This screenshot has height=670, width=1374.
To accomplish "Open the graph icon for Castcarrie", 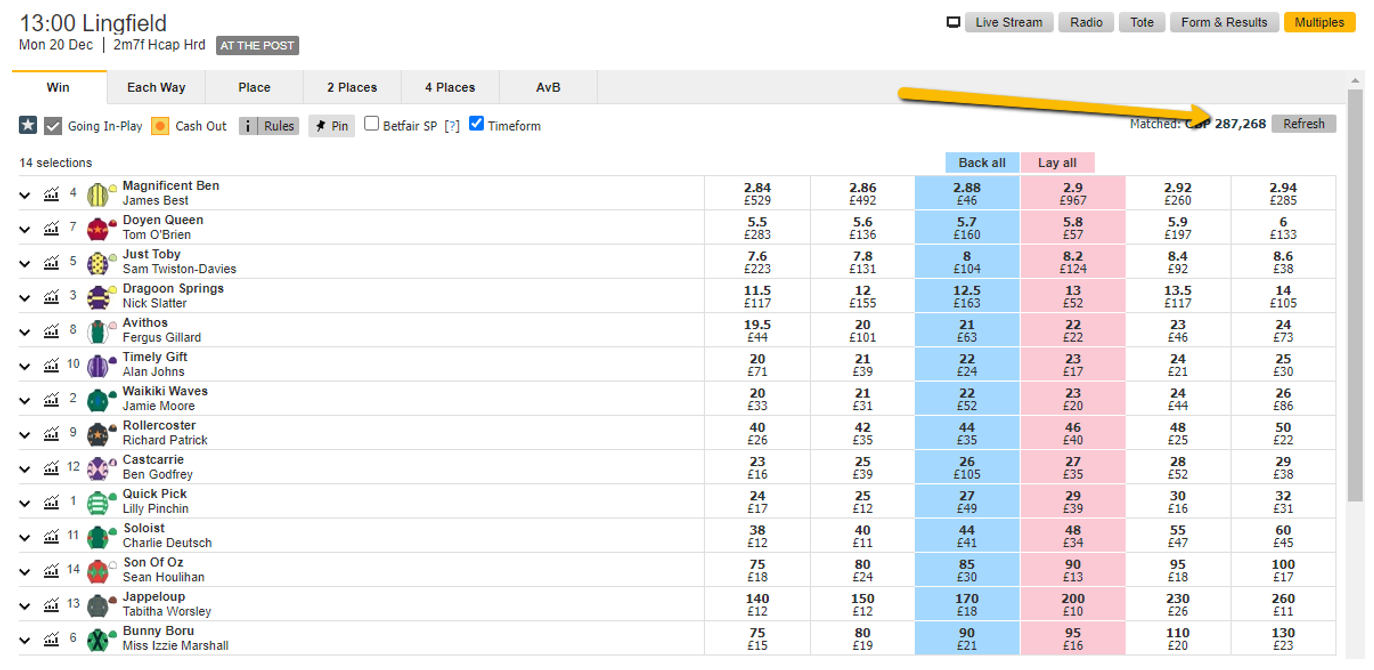I will 51,467.
